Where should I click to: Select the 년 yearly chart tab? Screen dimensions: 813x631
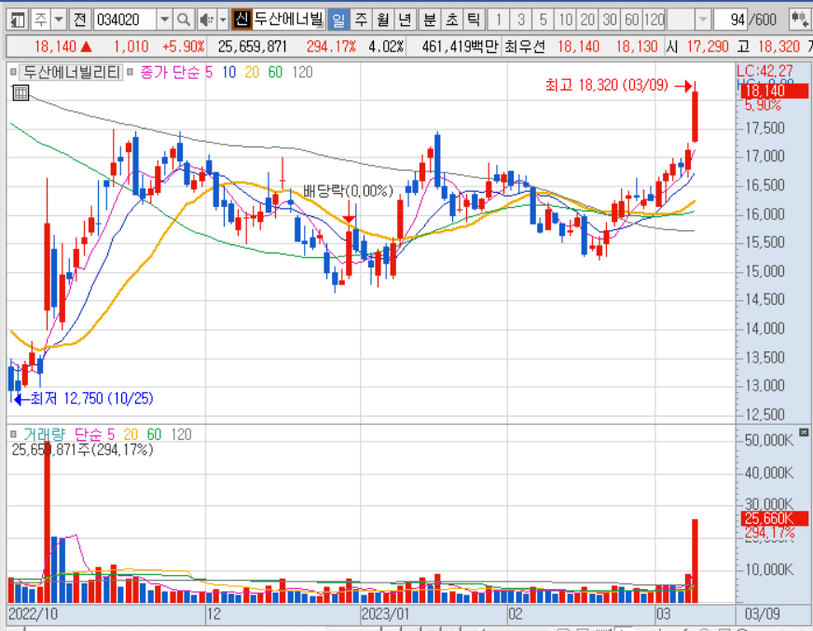(405, 20)
